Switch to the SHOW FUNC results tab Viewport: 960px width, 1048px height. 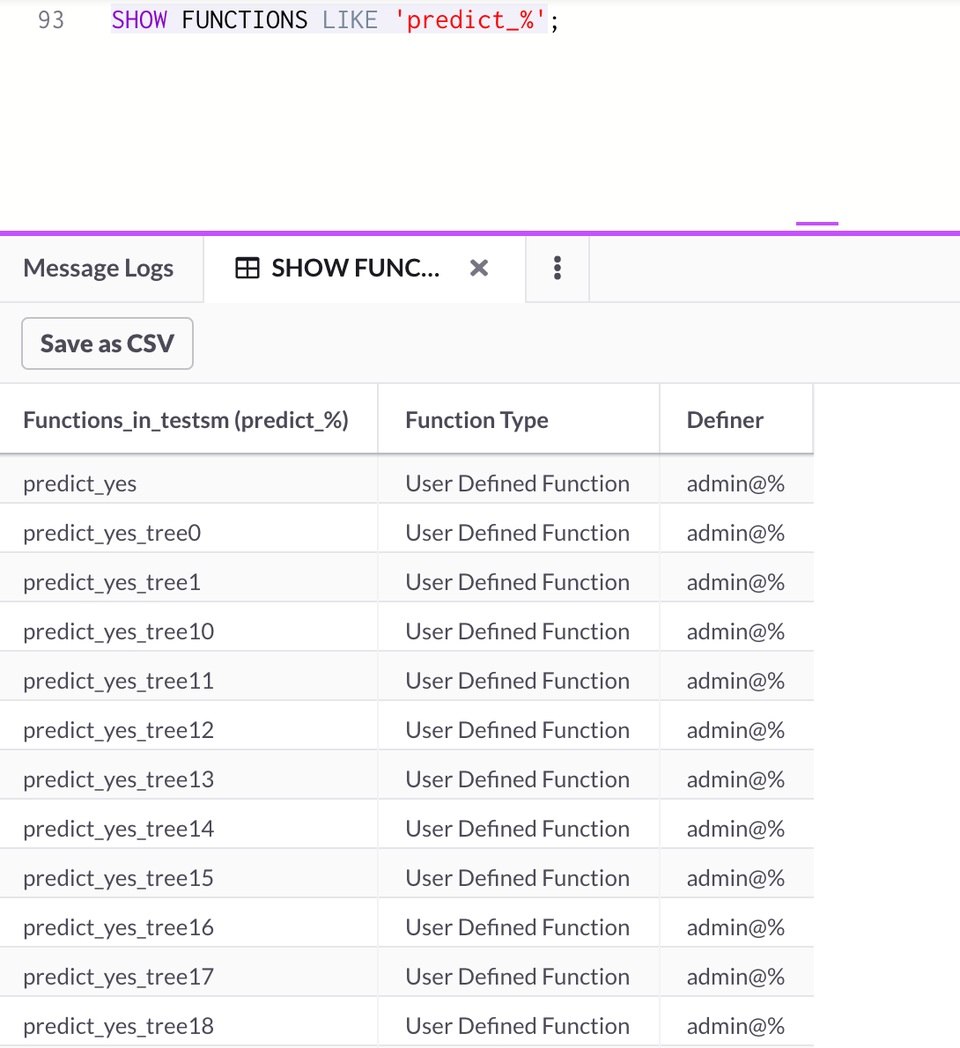pyautogui.click(x=350, y=267)
